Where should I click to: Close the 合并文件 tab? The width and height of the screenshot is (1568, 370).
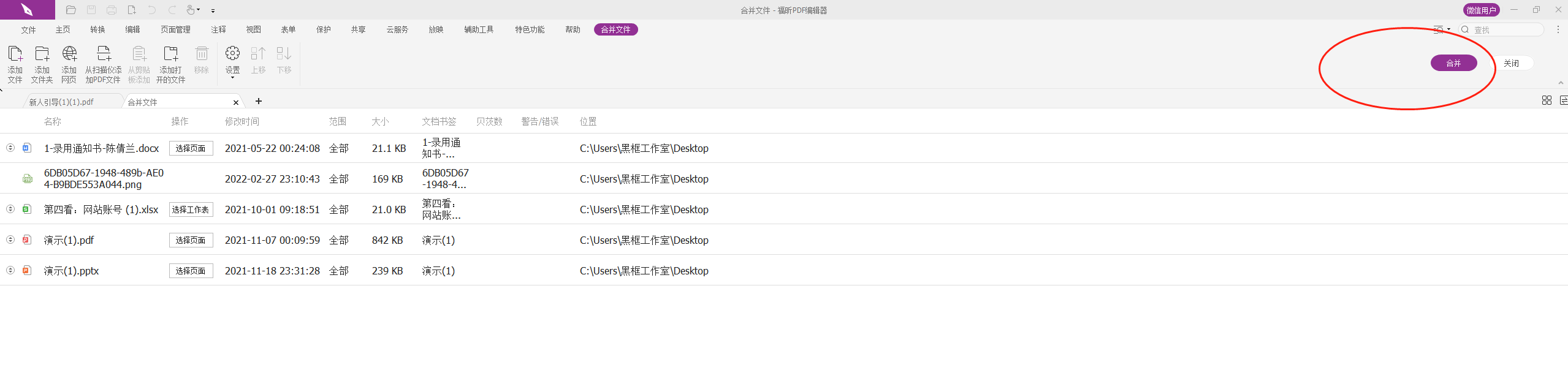tap(236, 102)
